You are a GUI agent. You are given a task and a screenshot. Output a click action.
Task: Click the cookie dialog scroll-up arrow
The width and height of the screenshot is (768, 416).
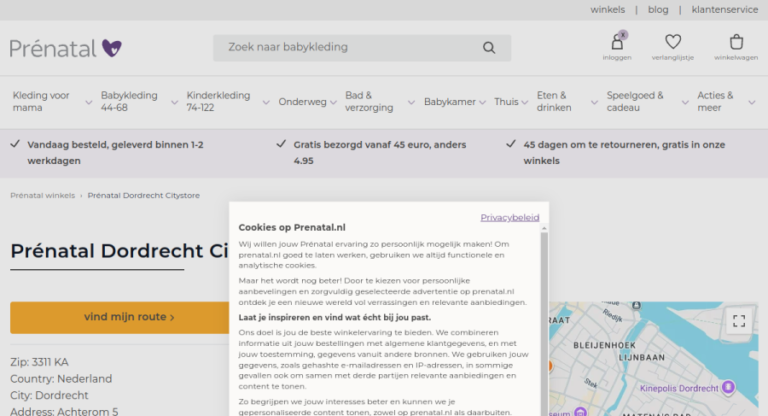point(544,229)
